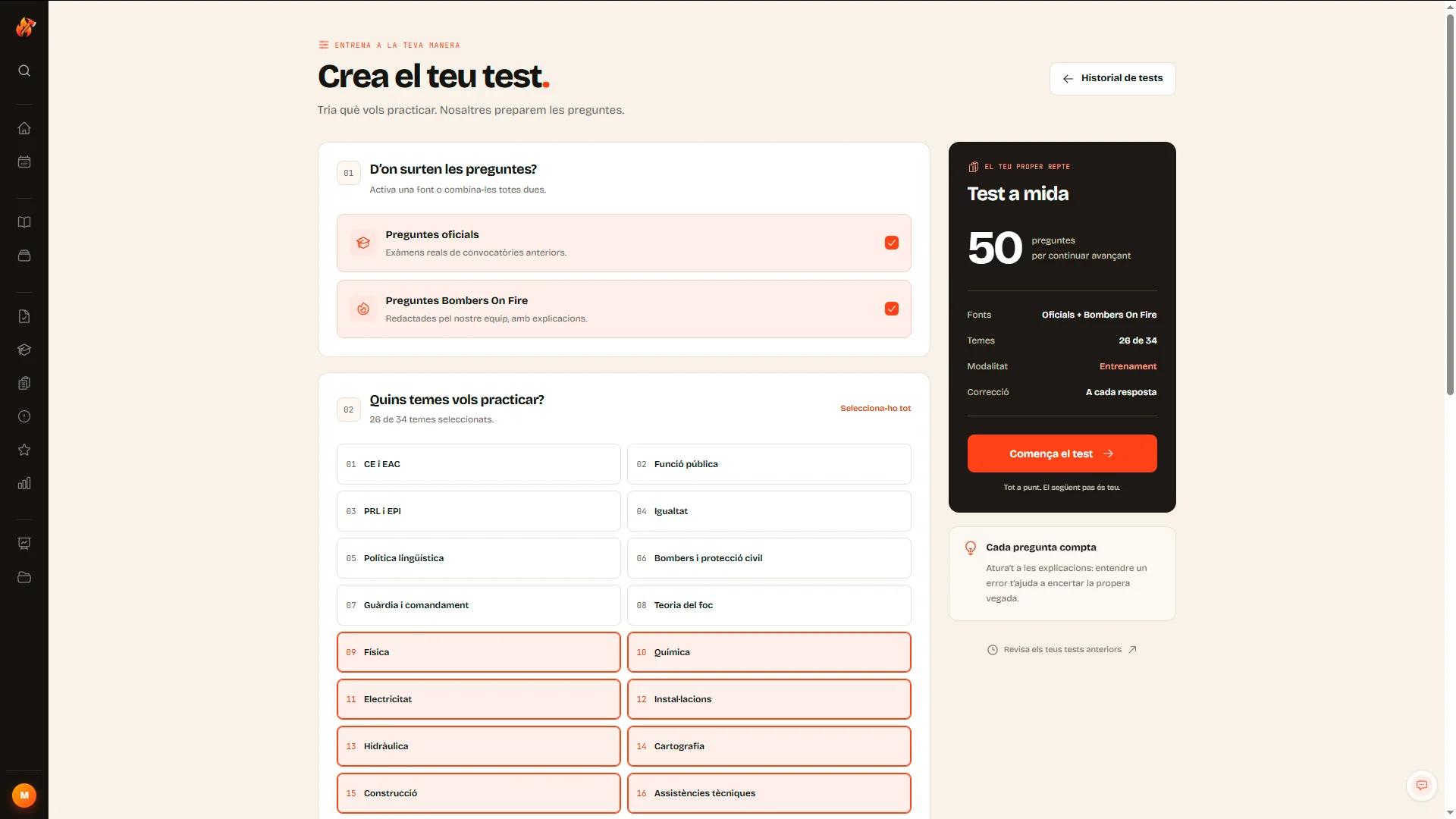The height and width of the screenshot is (819, 1456).
Task: Uncheck the Preguntes oficials checkbox
Action: point(892,243)
